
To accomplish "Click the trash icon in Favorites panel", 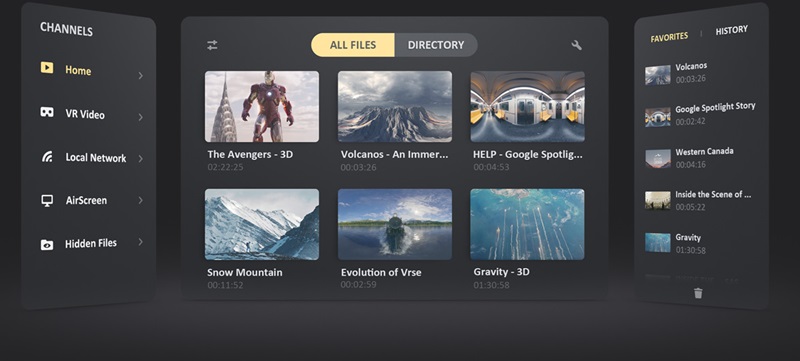I will tap(698, 293).
